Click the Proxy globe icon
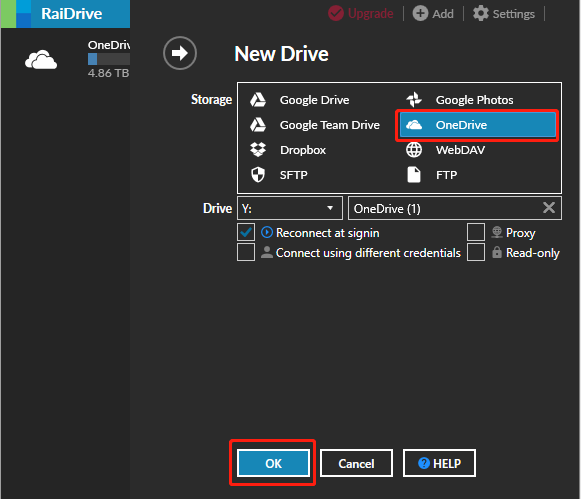The height and width of the screenshot is (499, 581). click(497, 232)
